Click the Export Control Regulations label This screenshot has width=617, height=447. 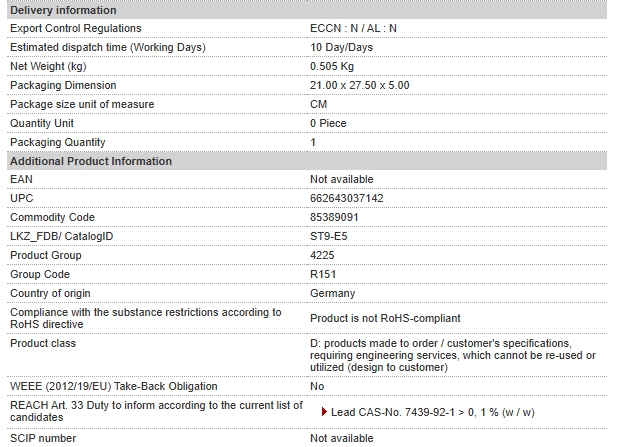tap(76, 28)
